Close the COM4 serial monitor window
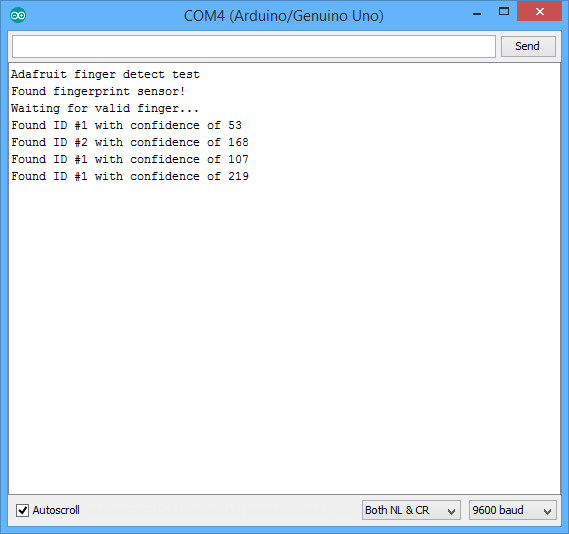 click(x=540, y=12)
